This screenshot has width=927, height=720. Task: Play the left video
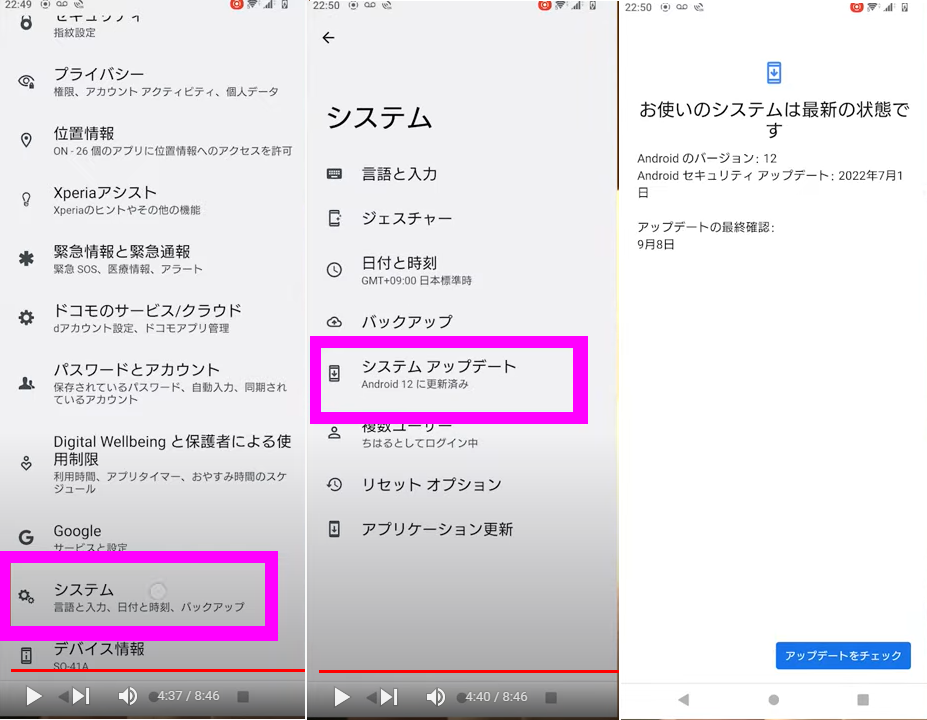coord(34,696)
